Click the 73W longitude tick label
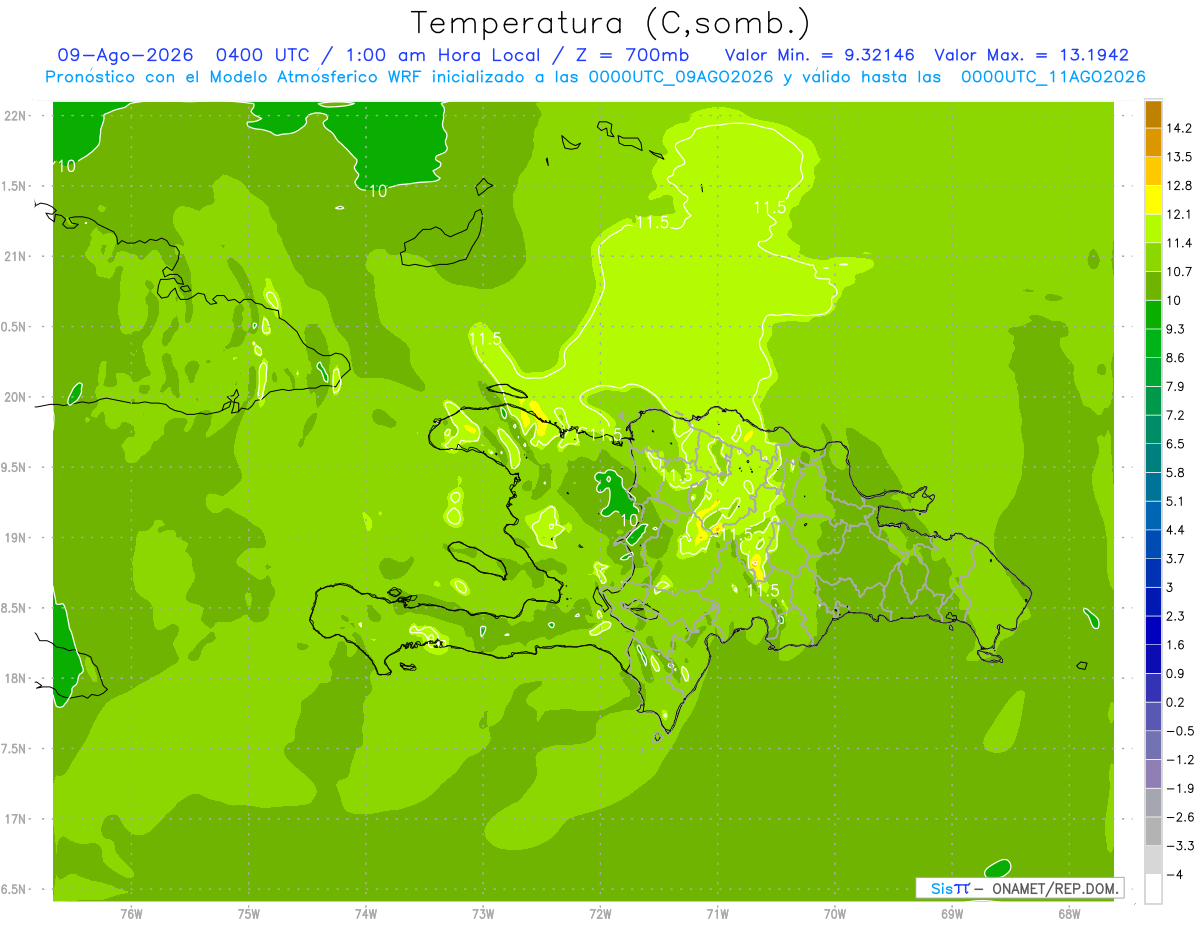The width and height of the screenshot is (1200, 927). click(483, 913)
